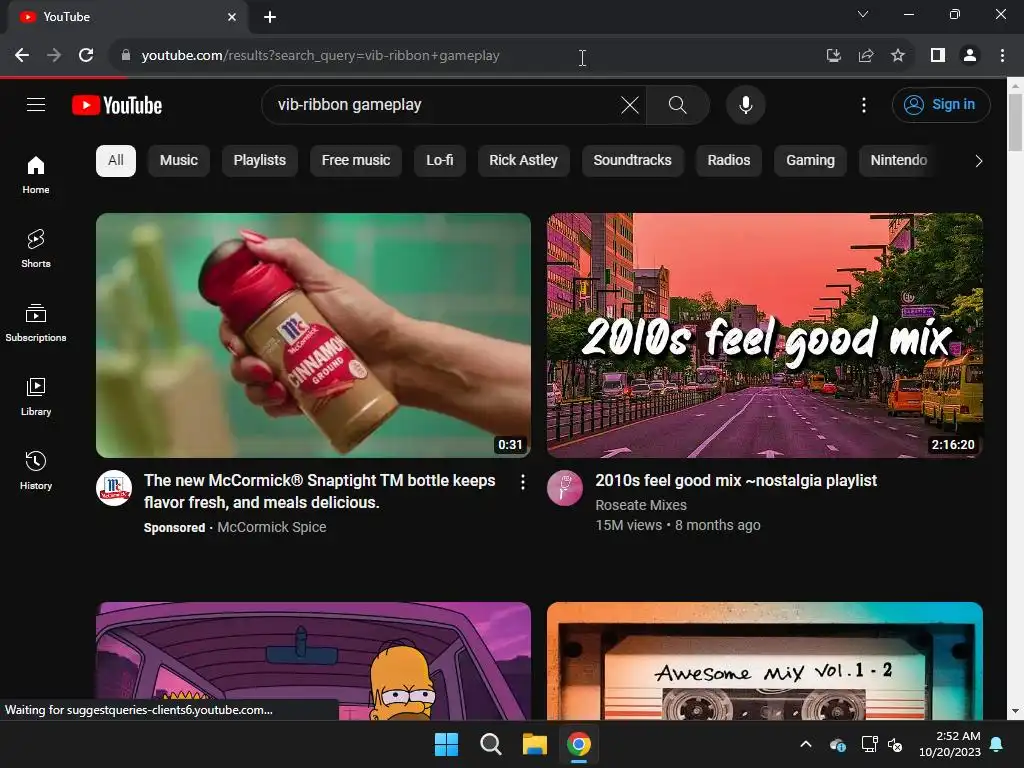Select the Radios filter chip
The height and width of the screenshot is (768, 1024).
[729, 161]
